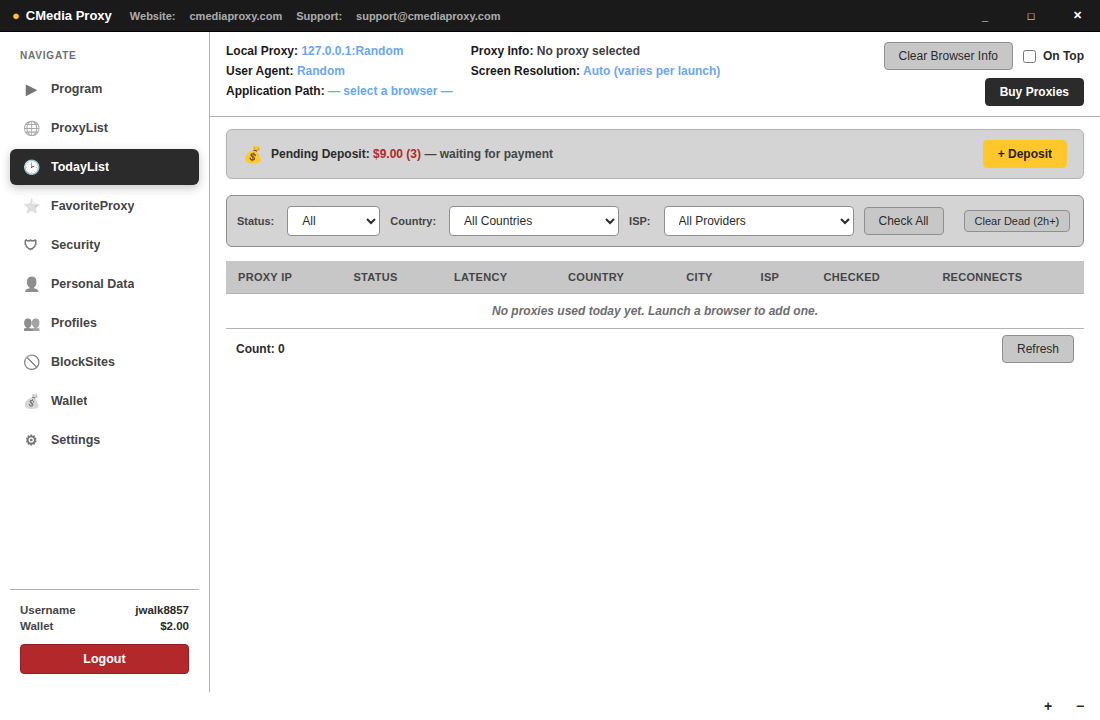This screenshot has height=720, width=1100.
Task: Click the Clear Dead (2h+) button
Action: coord(1017,221)
